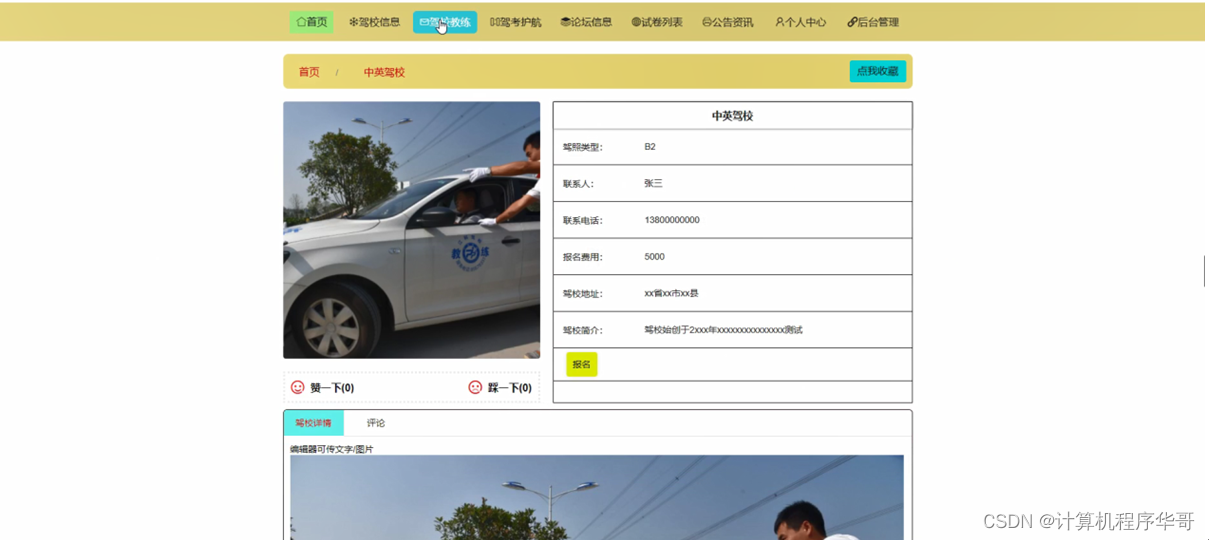Screen dimensions: 1210x540
Task: Click the yellow 报名 sign-up button
Action: pyautogui.click(x=581, y=364)
